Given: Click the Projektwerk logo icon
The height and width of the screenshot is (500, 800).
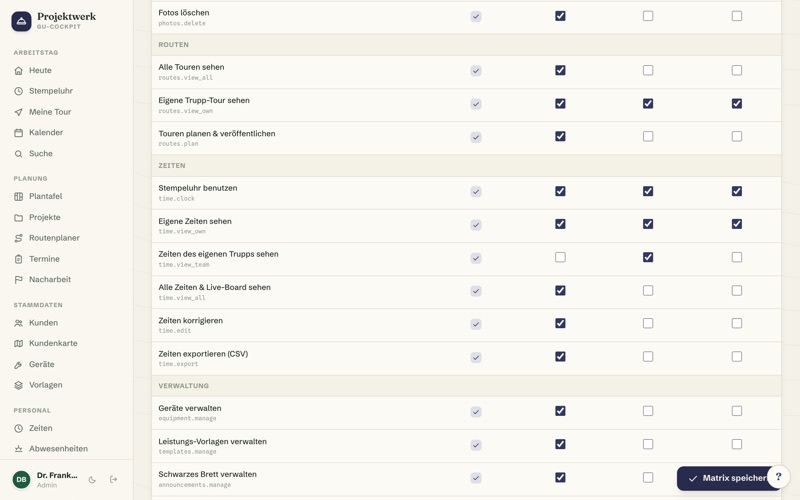Looking at the screenshot, I should (21, 21).
